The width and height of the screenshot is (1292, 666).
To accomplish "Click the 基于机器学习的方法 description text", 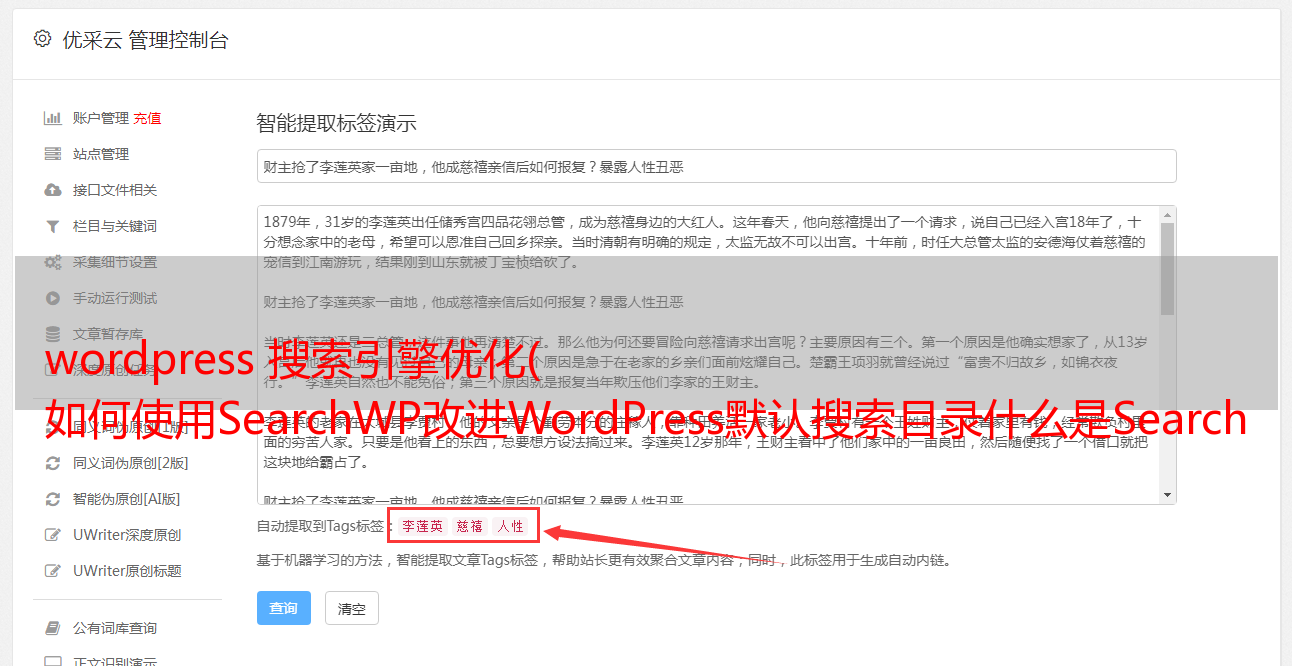I will coord(603,561).
